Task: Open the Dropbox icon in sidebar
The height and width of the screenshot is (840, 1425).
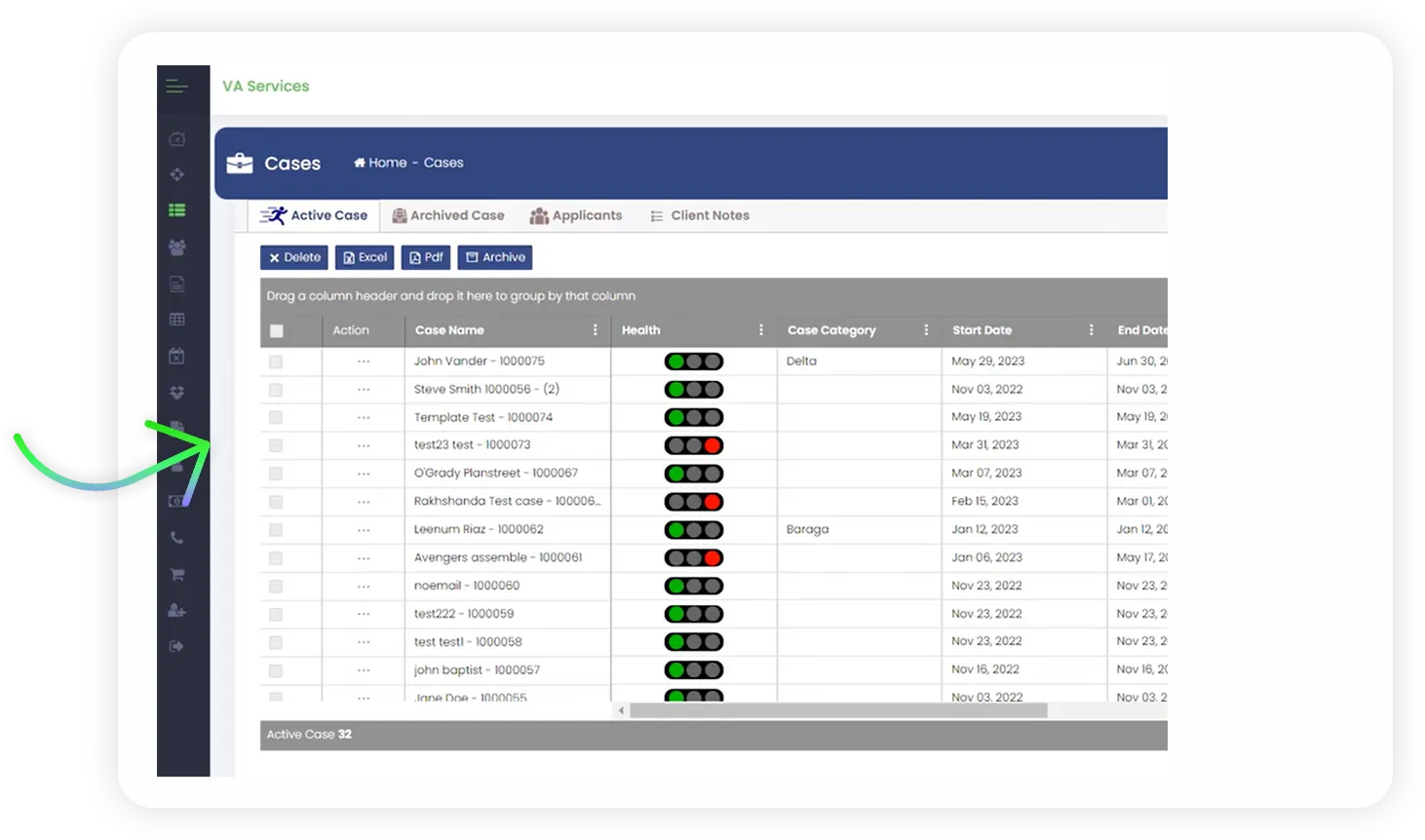Action: point(176,393)
